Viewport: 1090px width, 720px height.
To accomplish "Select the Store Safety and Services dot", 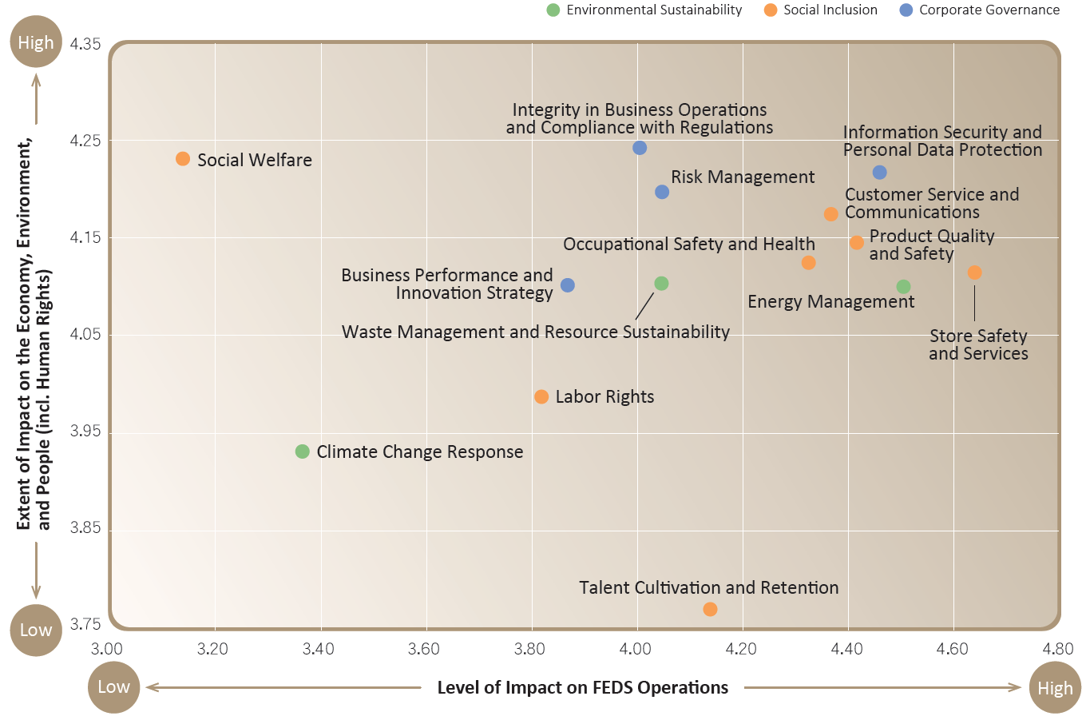I will pyautogui.click(x=975, y=272).
